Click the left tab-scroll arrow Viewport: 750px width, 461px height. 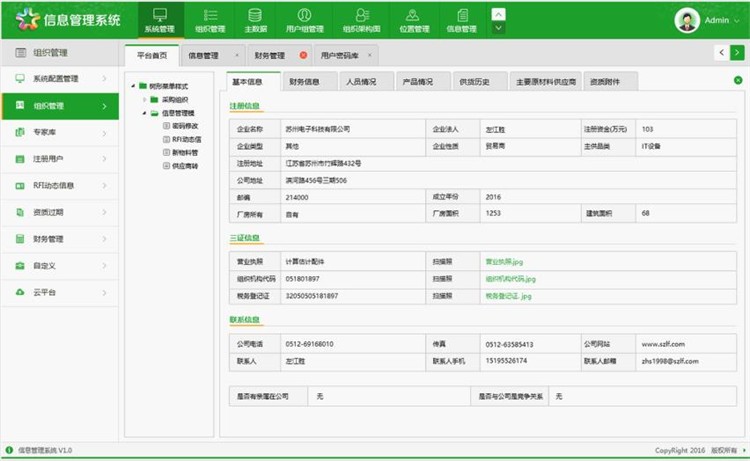(x=721, y=53)
